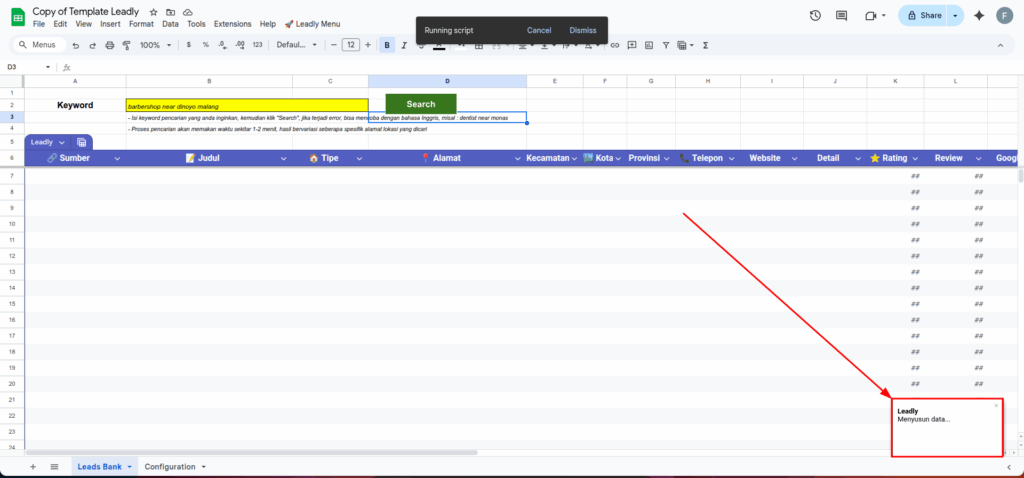Image resolution: width=1024 pixels, height=478 pixels.
Task: Star this spreadsheet document
Action: pyautogui.click(x=153, y=11)
